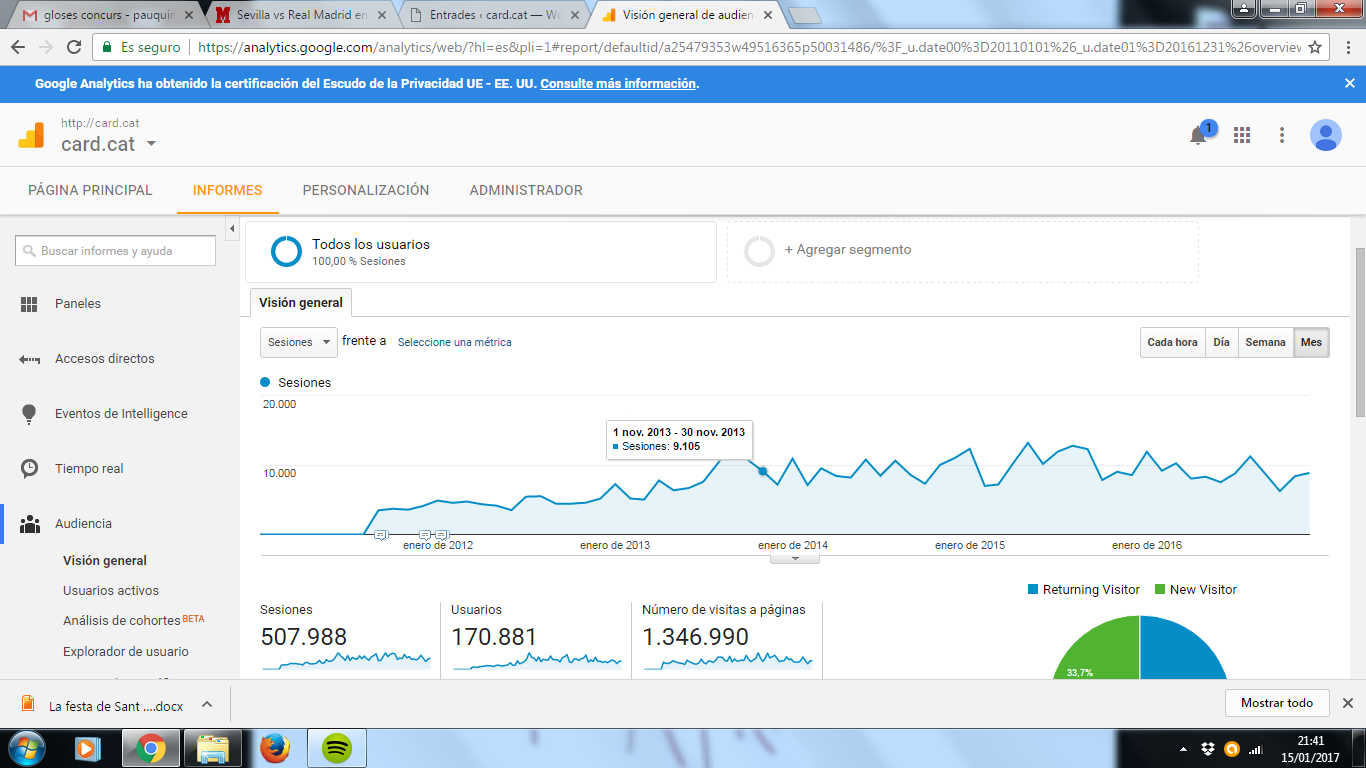
Task: Click the Buscar informes y ayuda field
Action: pos(116,251)
